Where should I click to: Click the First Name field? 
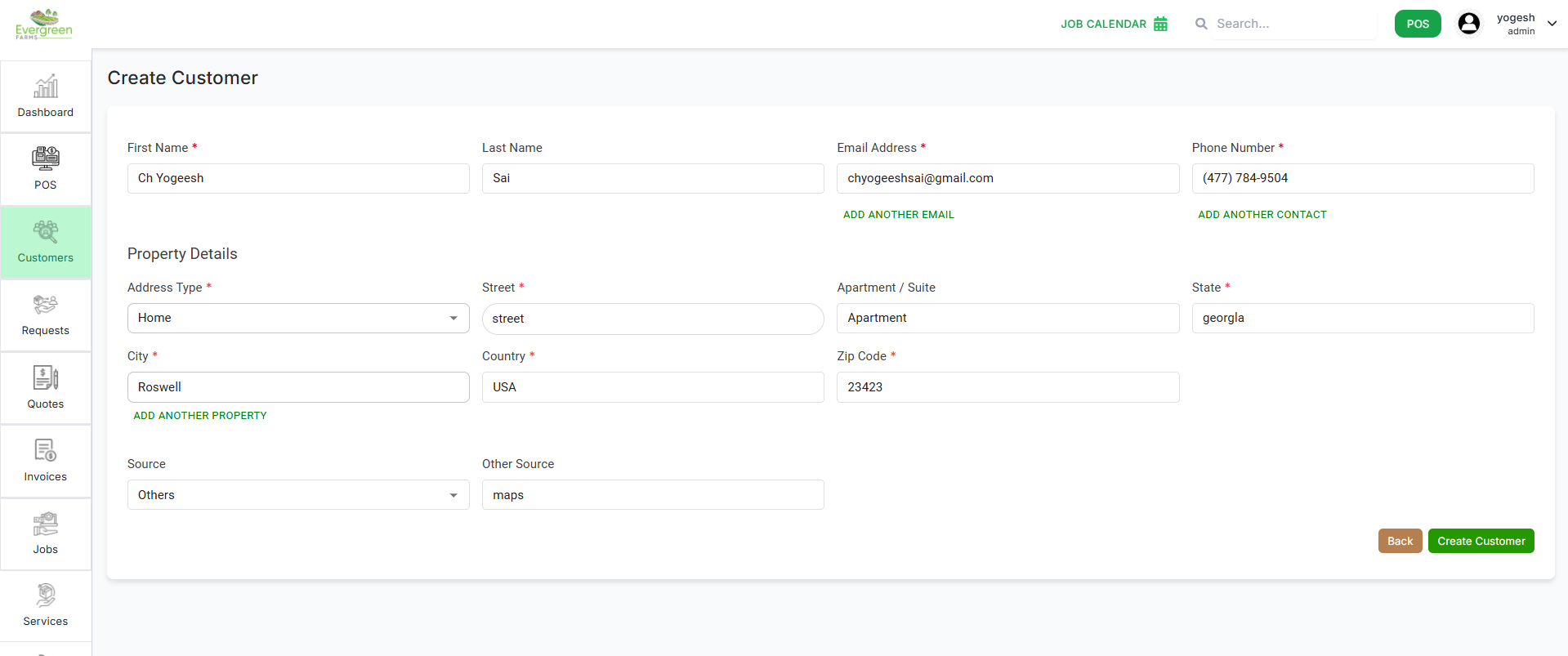[x=298, y=178]
